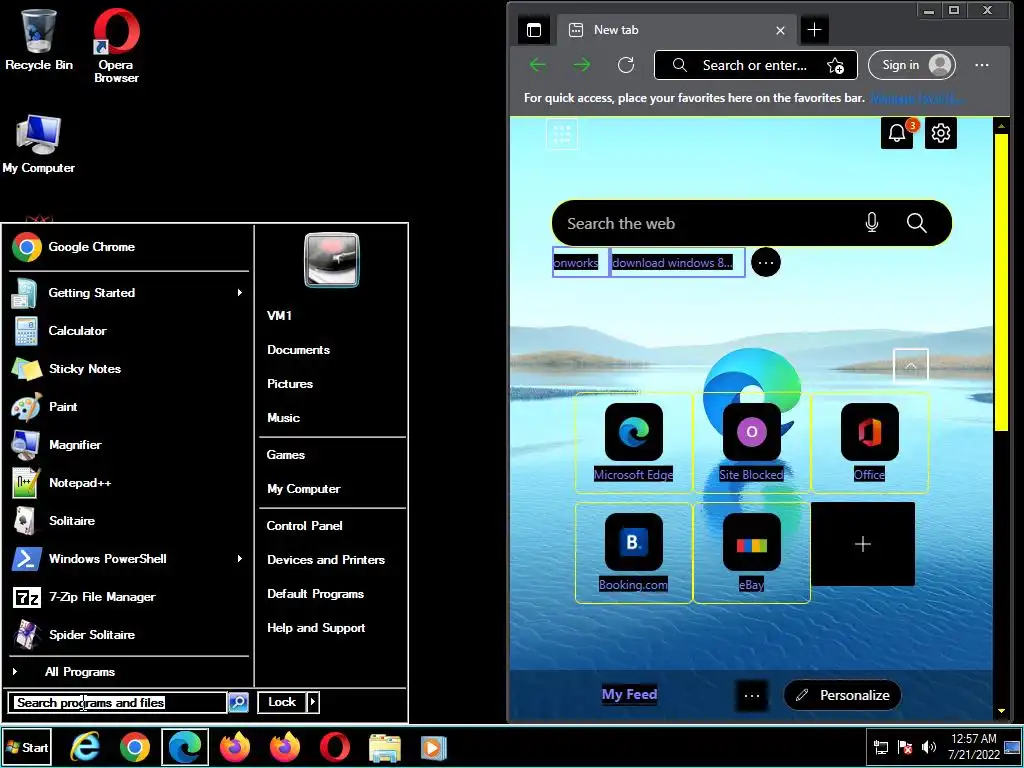Open the Recycle Bin desktop icon
The height and width of the screenshot is (768, 1024).
click(x=39, y=39)
